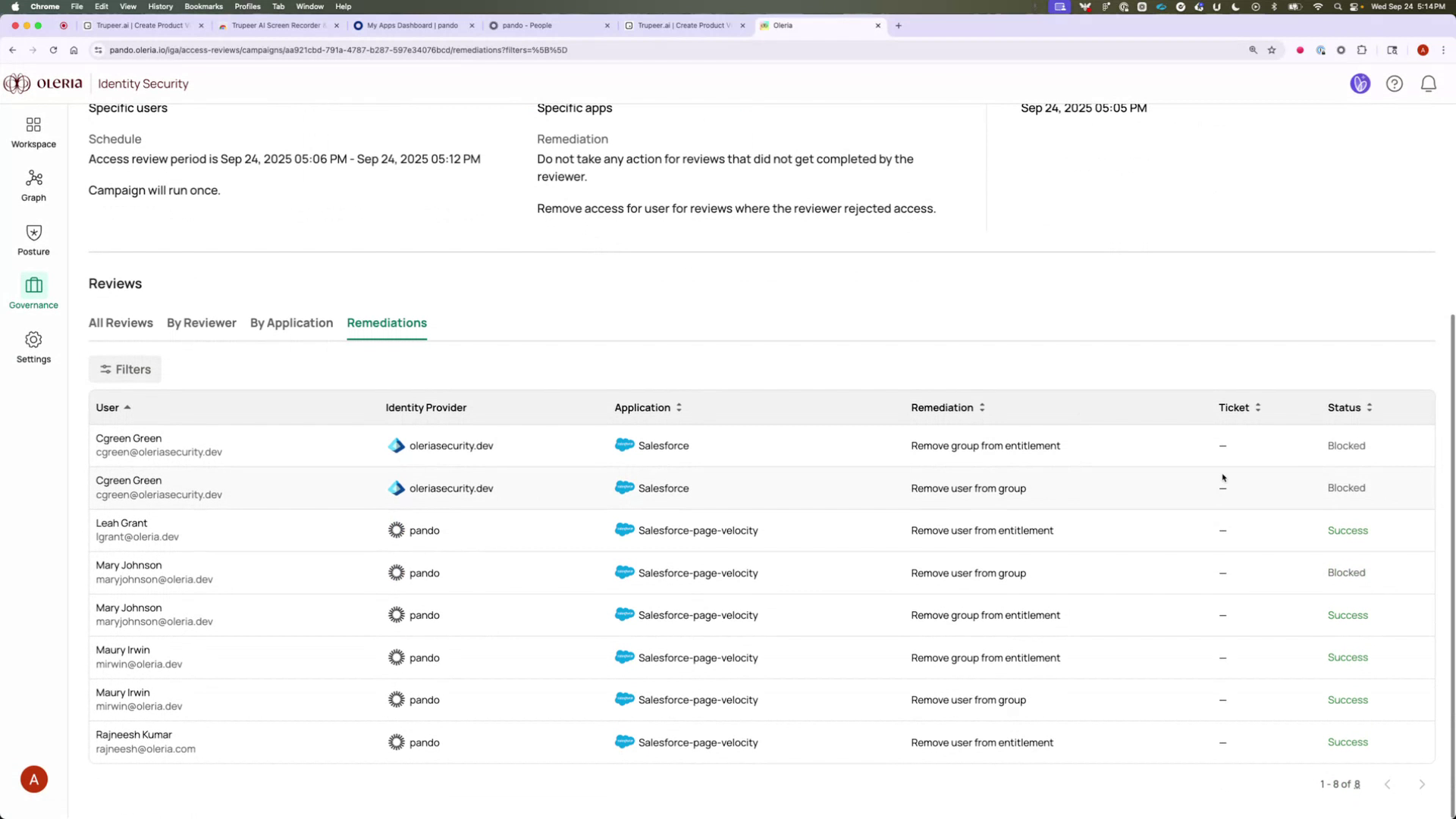
Task: Switch to the By Reviewer tab
Action: [x=201, y=322]
